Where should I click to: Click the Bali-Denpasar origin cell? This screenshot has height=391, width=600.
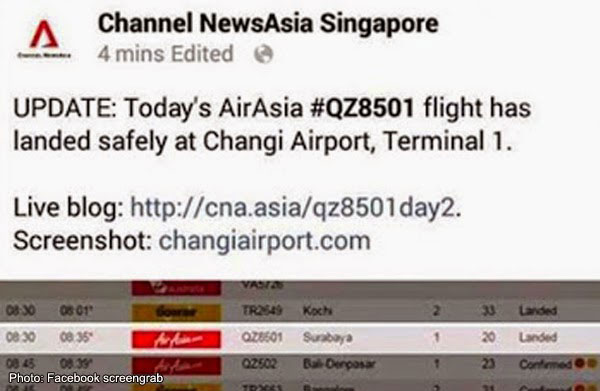339,364
